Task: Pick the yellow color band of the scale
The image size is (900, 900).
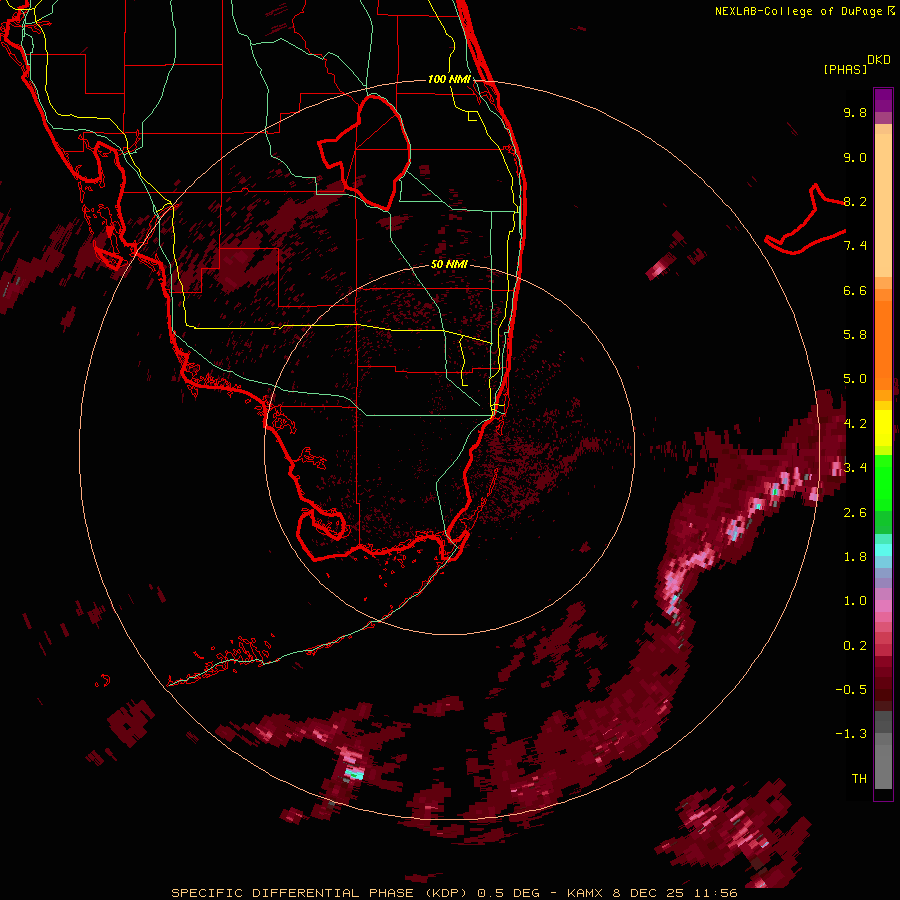Action: point(883,428)
